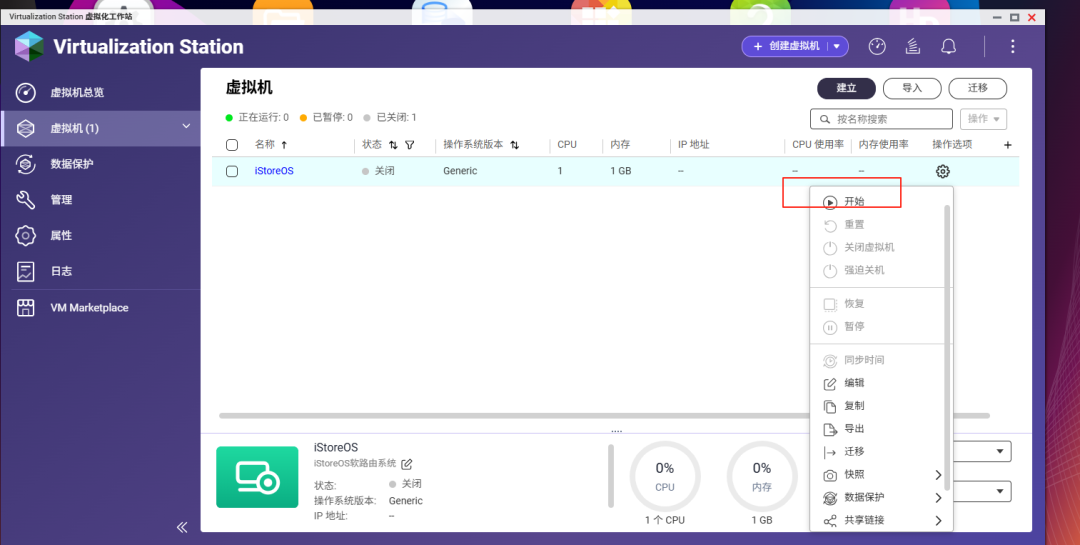Click the 创建虚拟机 button
Screen dimensions: 1080x545
[x=786, y=46]
